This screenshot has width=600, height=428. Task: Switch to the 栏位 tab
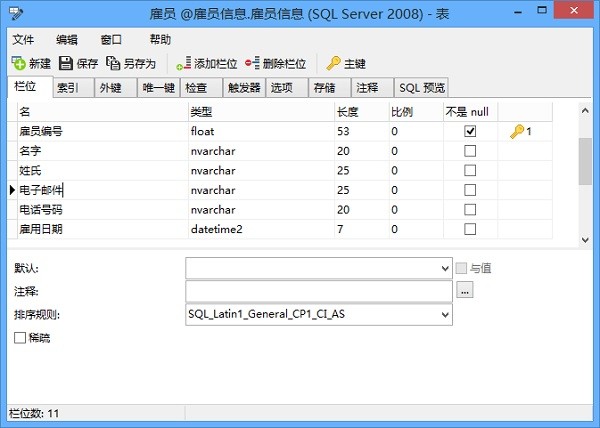click(30, 86)
